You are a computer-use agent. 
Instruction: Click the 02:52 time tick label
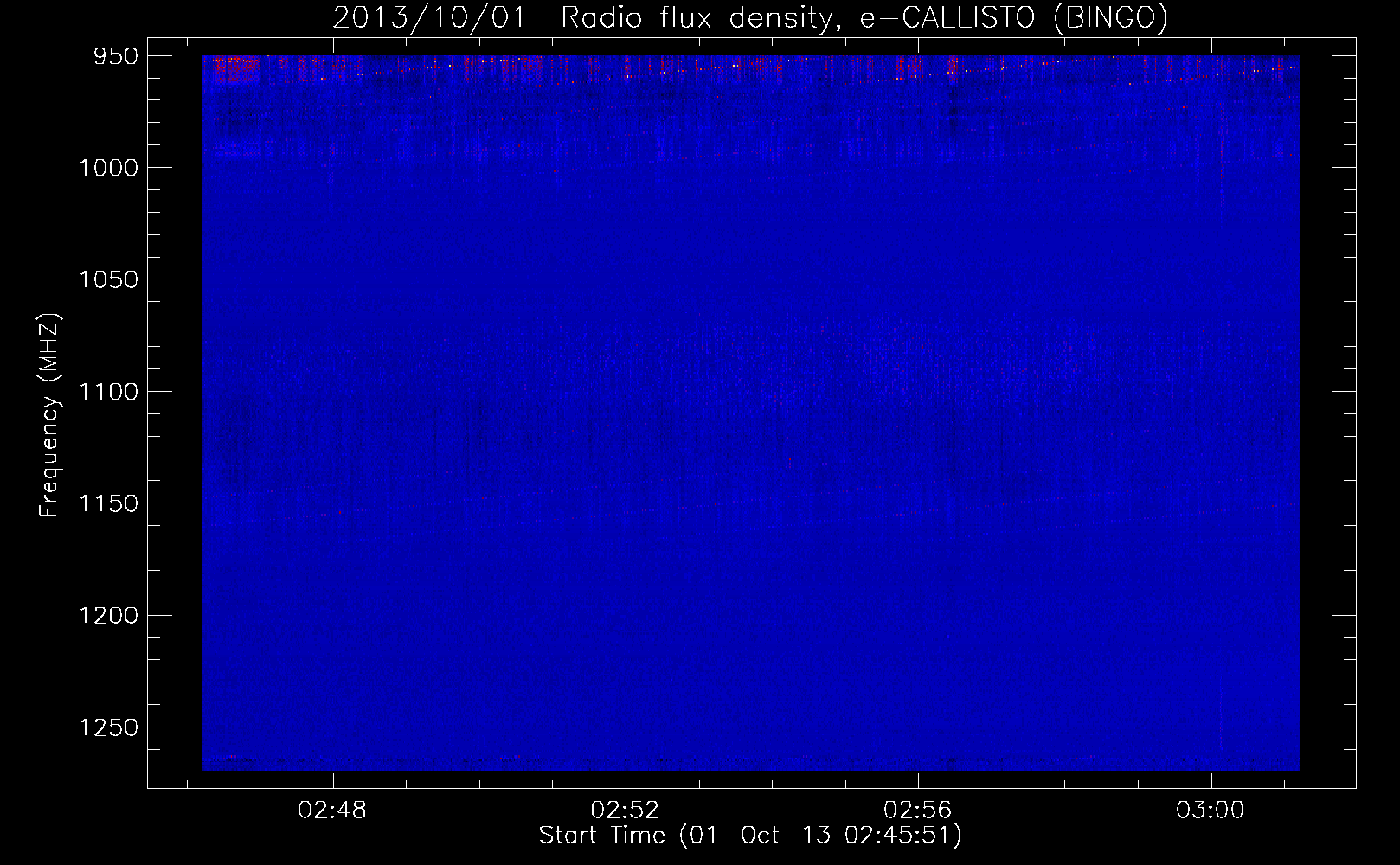coord(625,811)
